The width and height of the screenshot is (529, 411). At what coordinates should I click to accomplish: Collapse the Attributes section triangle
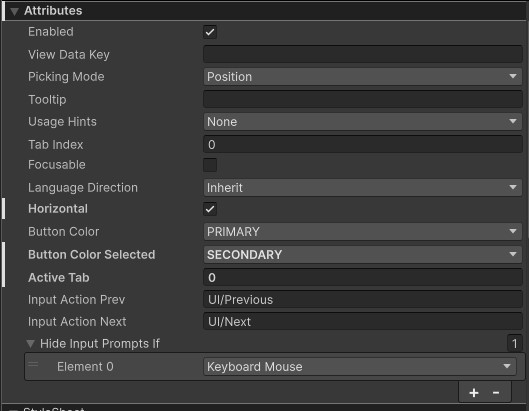[x=15, y=12]
